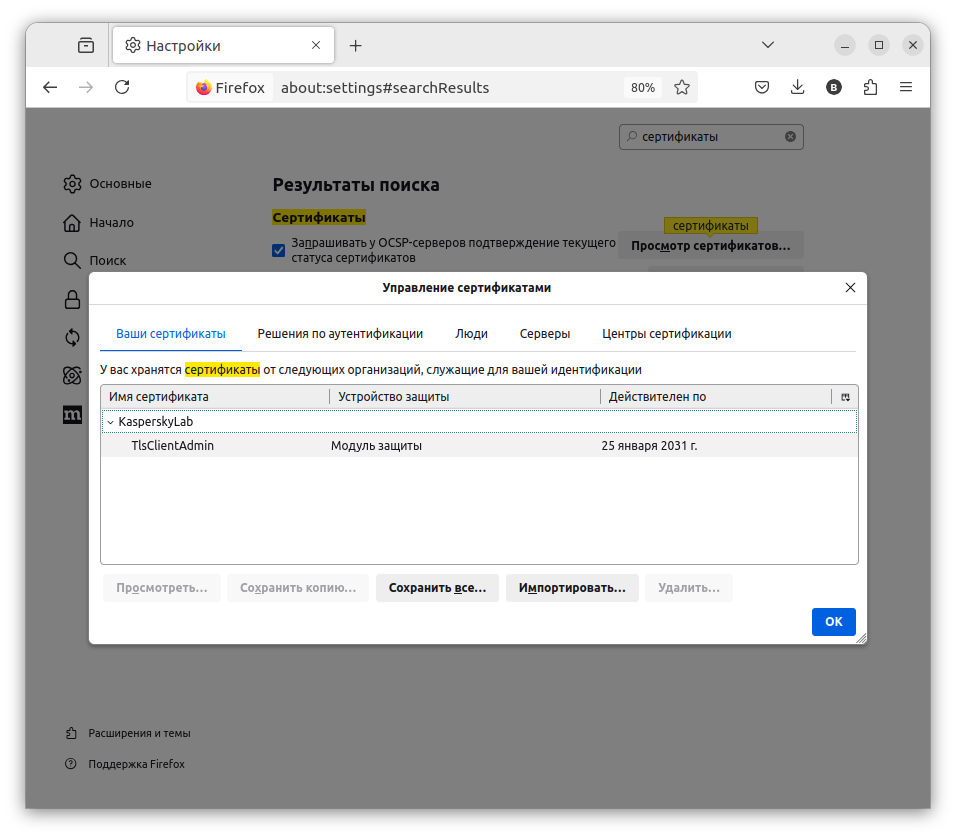Sort by Имя сертификата column
The height and width of the screenshot is (837, 956).
(x=215, y=397)
